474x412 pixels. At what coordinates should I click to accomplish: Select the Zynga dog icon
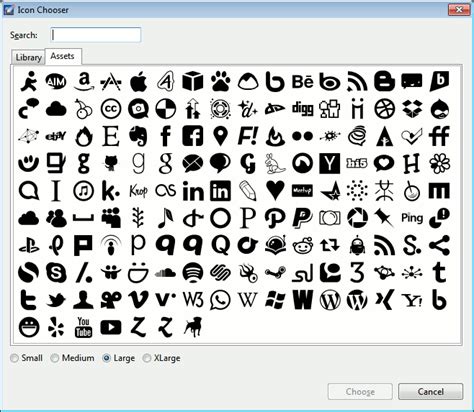pyautogui.click(x=193, y=327)
